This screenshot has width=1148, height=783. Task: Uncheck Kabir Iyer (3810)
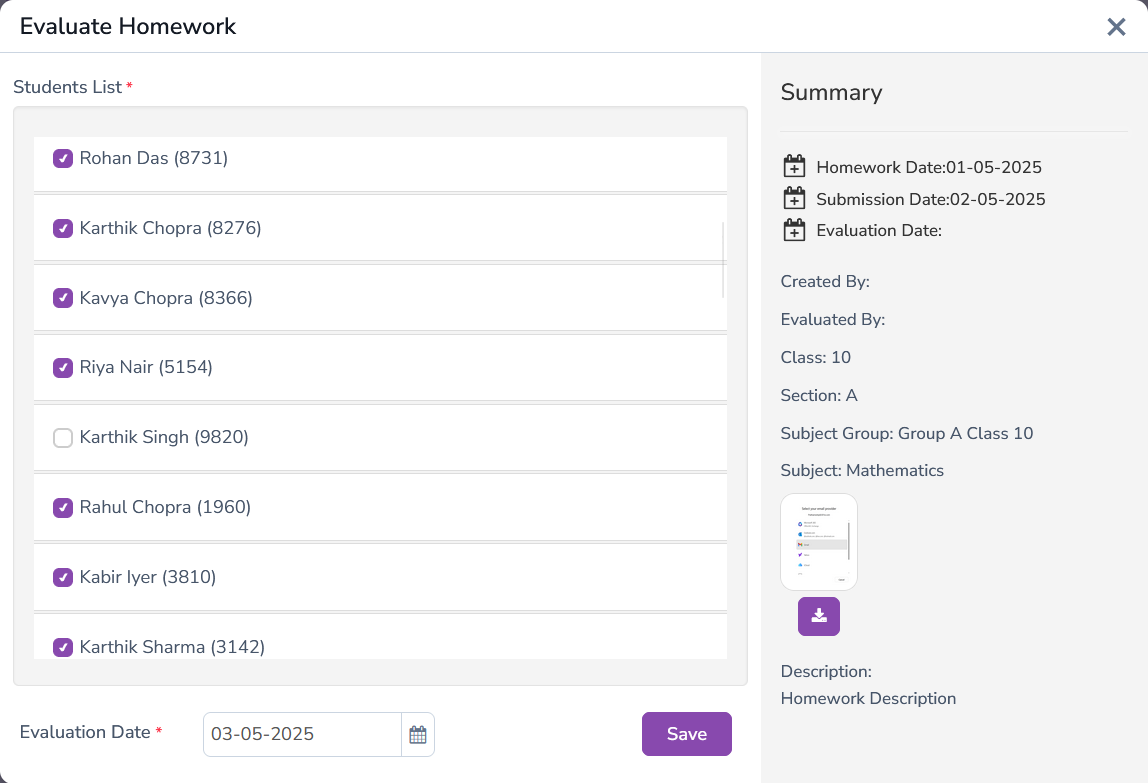pyautogui.click(x=63, y=577)
